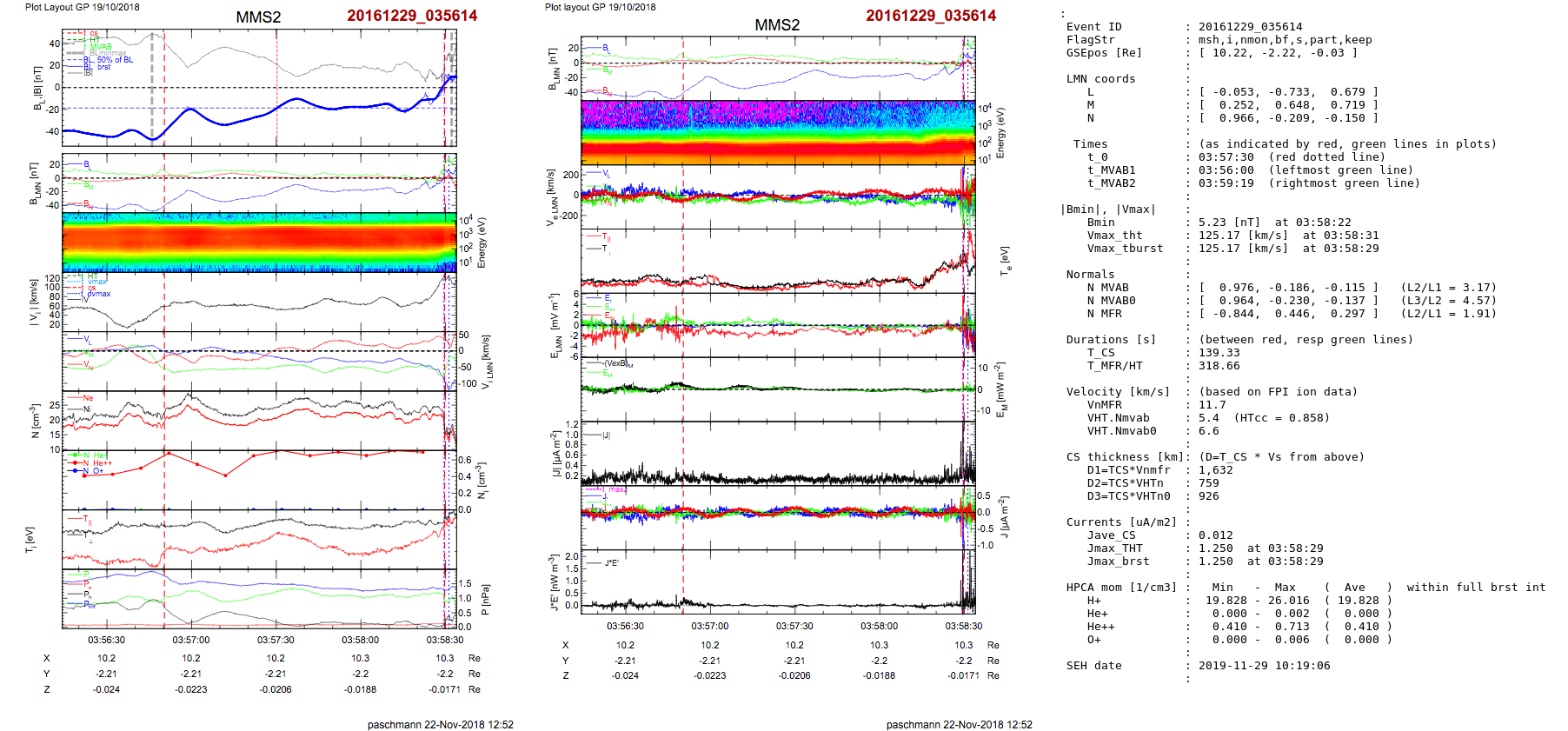Click the MMS2 title above the left plot
The width and height of the screenshot is (1568, 731).
tap(258, 17)
